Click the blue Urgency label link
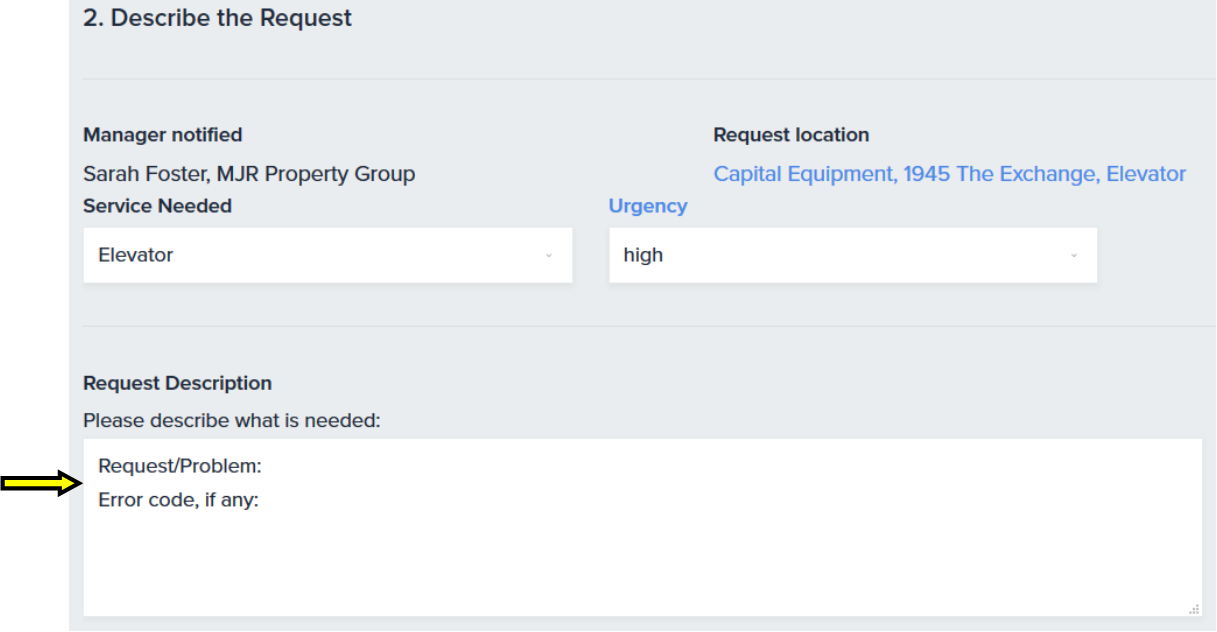1217x632 pixels. [x=648, y=206]
